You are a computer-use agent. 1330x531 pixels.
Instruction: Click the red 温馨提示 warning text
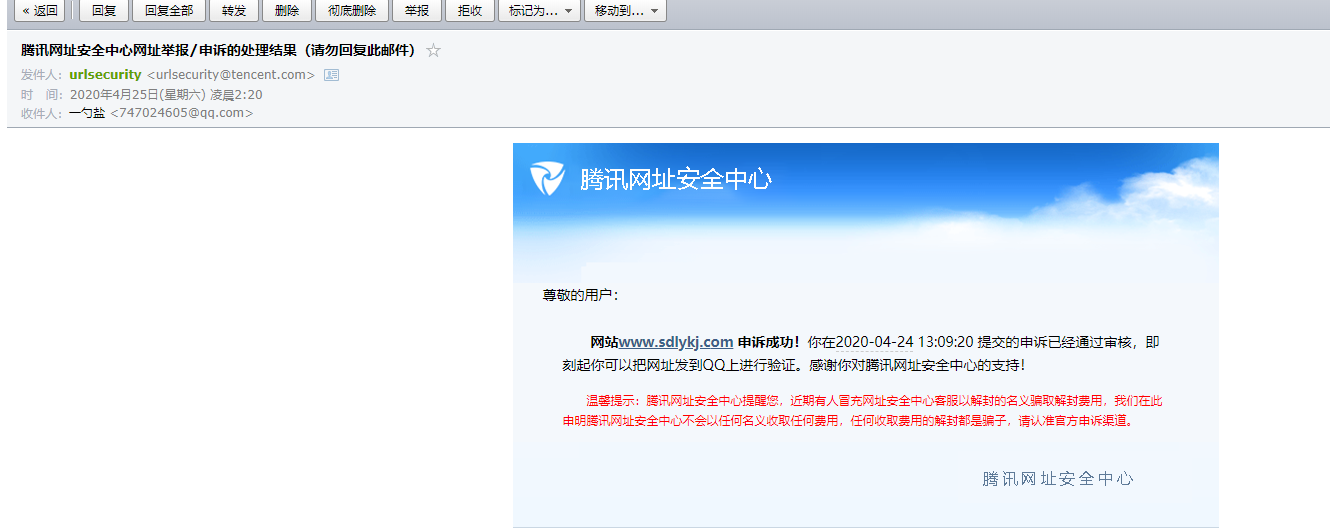tap(862, 411)
